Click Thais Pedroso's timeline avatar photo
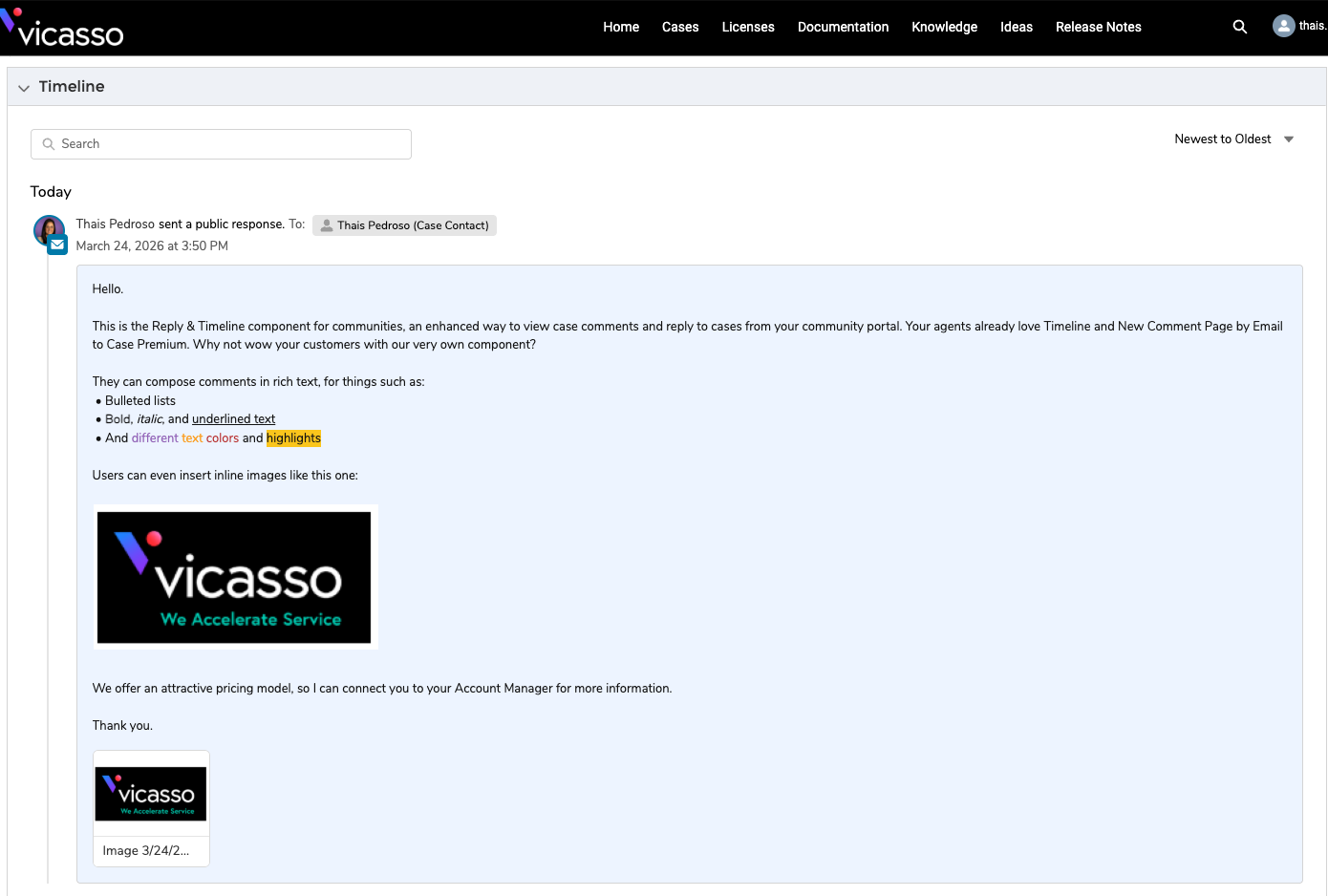 (x=49, y=230)
